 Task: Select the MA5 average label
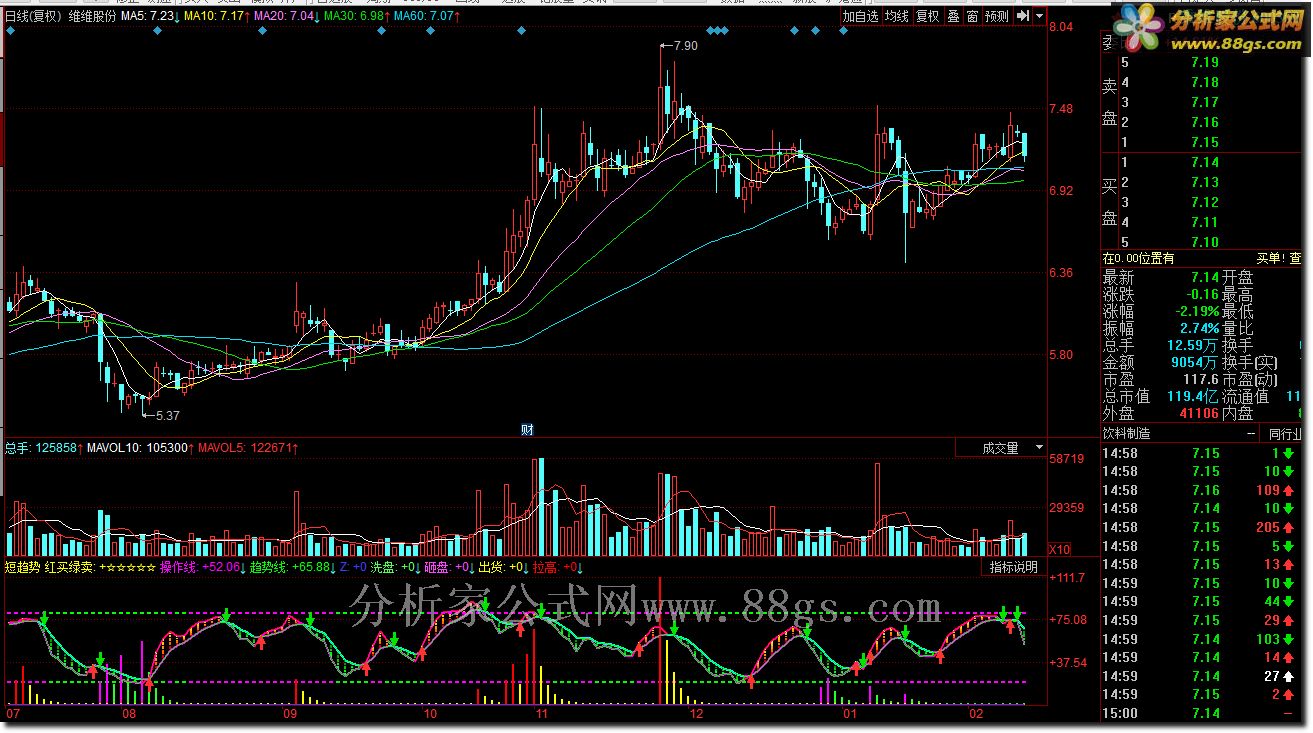[x=150, y=16]
